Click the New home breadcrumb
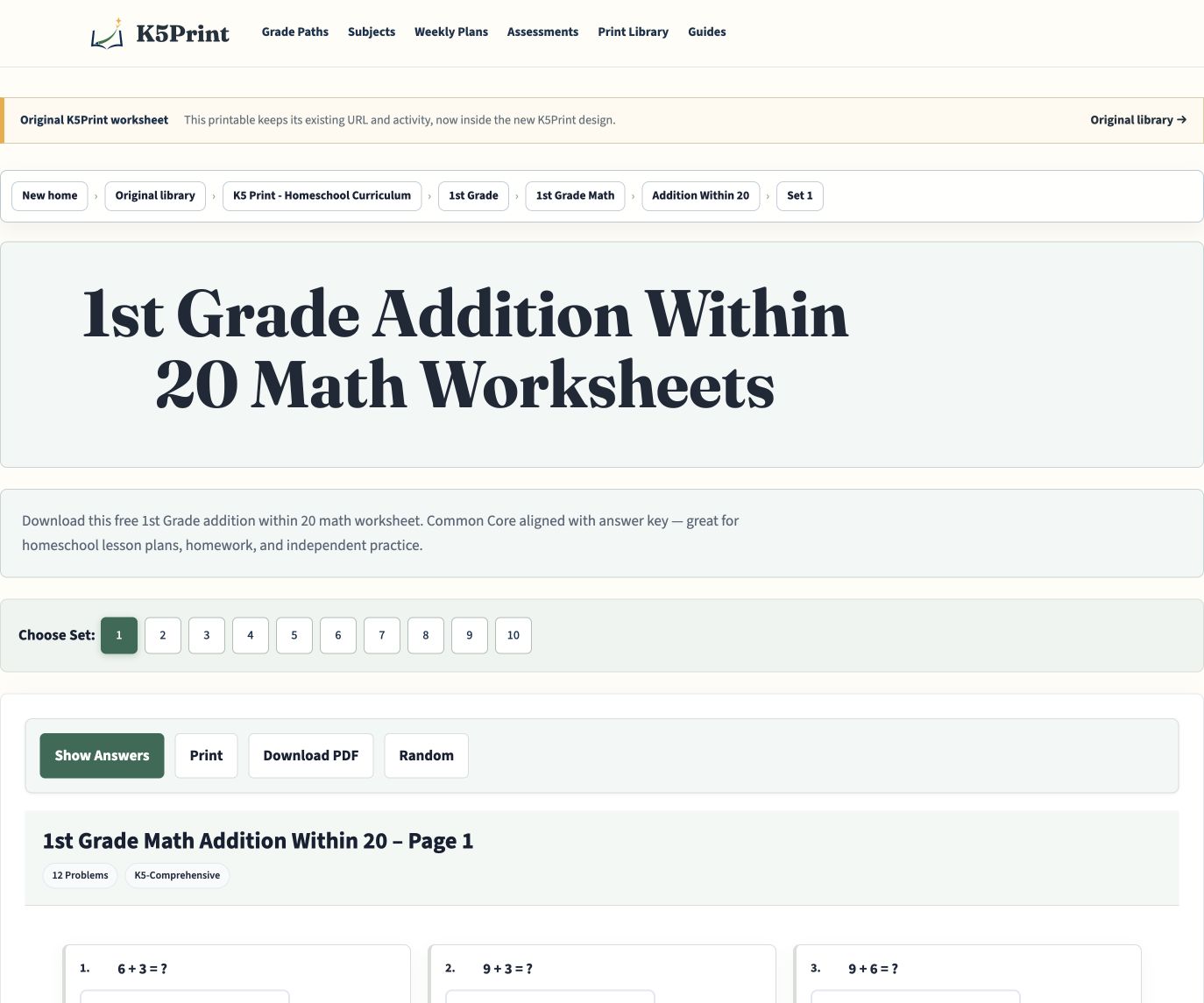 [x=50, y=196]
